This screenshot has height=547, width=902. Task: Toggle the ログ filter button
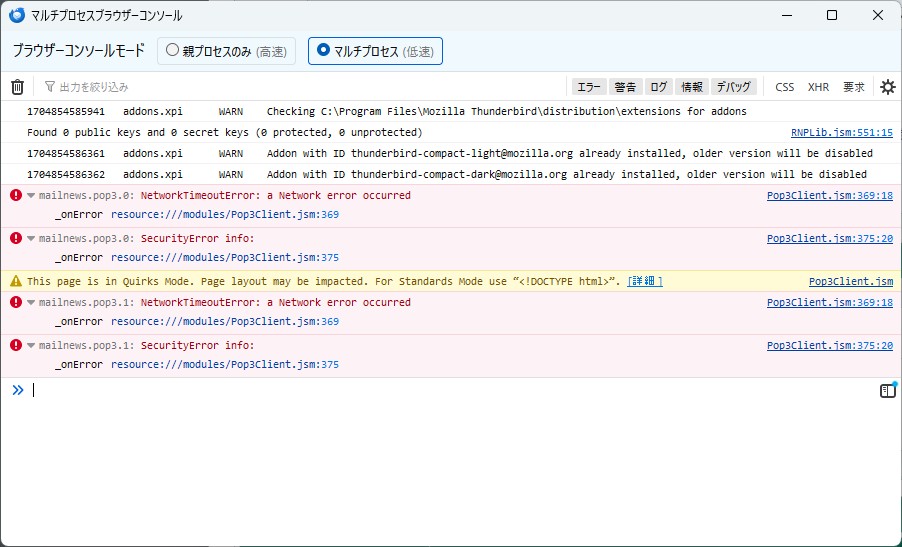click(x=657, y=87)
